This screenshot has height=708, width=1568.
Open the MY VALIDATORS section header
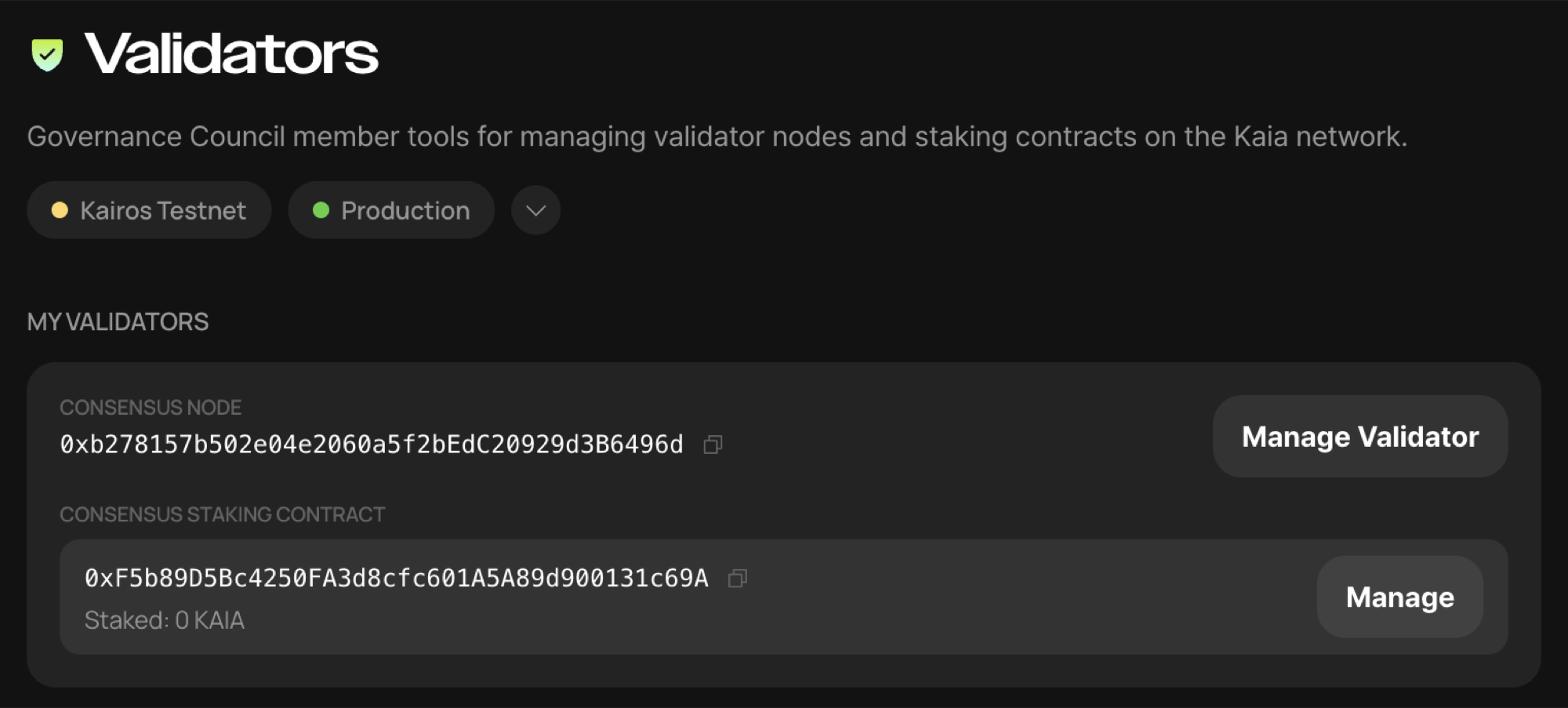[x=118, y=321]
